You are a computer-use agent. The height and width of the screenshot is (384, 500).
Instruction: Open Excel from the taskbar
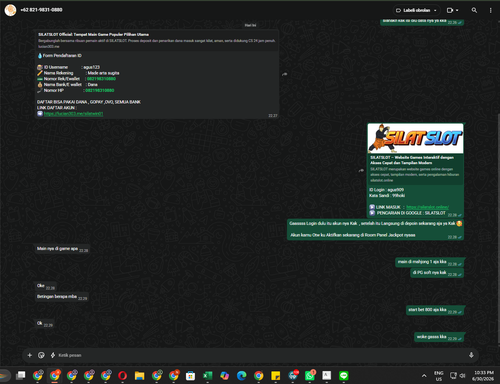point(207,376)
